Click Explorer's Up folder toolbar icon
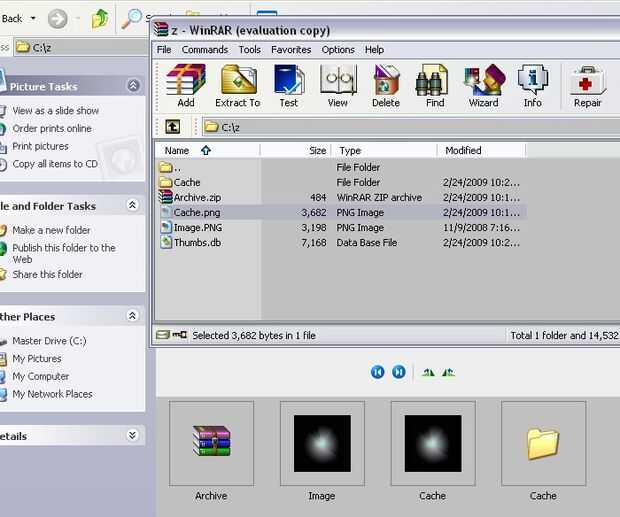Screen dimensions: 620x517 100,19
